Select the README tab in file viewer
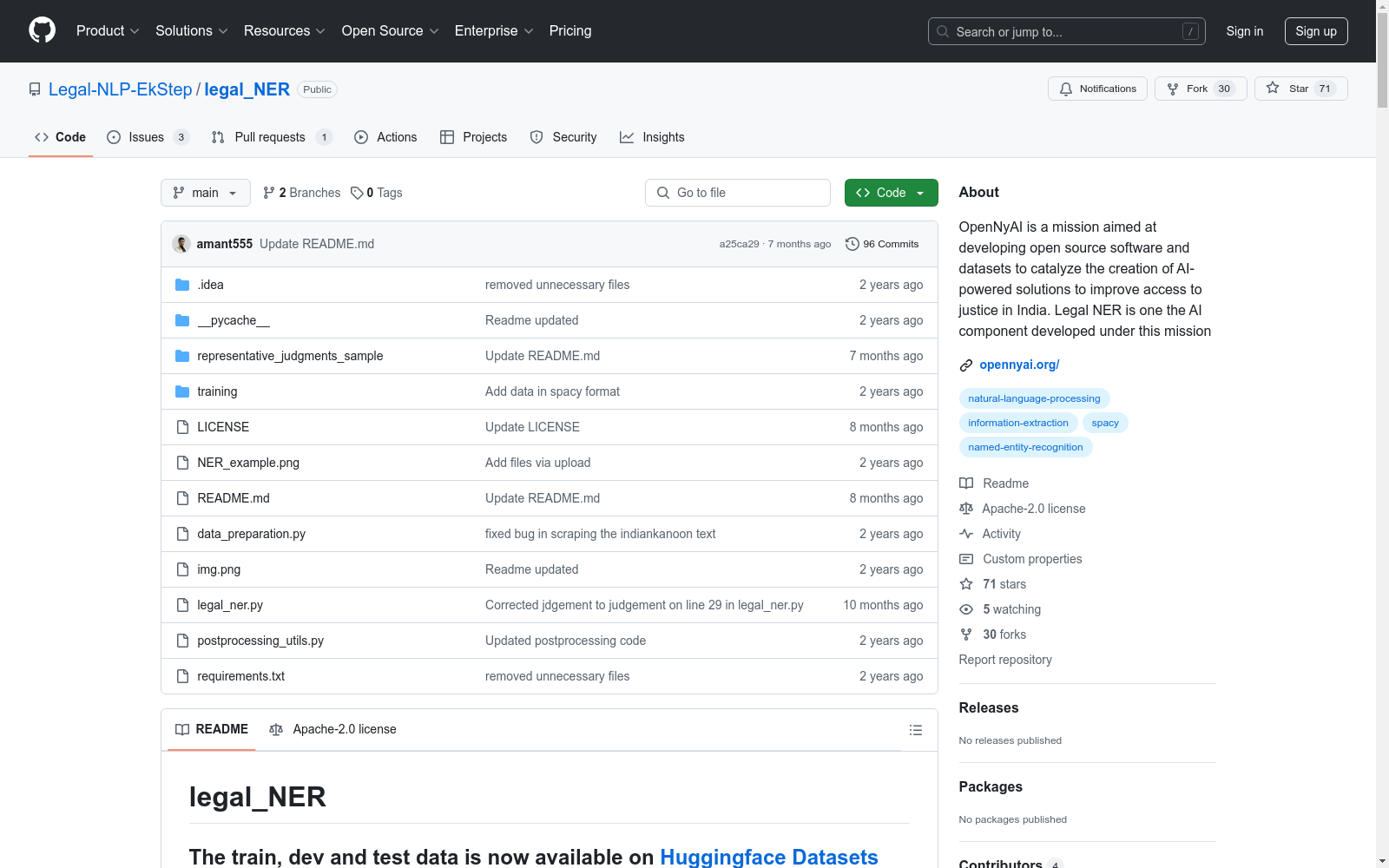 tap(212, 729)
